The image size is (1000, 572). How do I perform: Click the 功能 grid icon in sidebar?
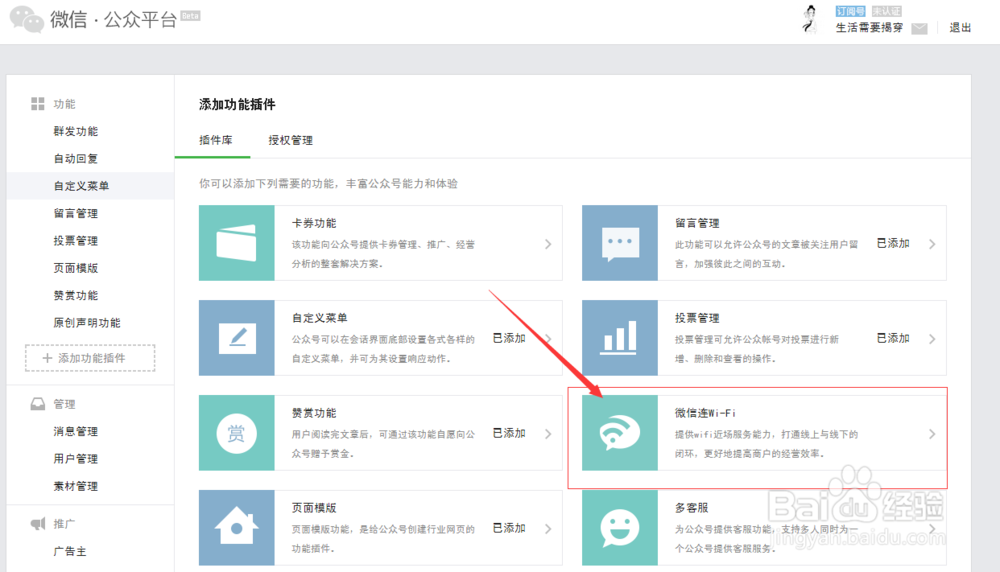pyautogui.click(x=38, y=104)
